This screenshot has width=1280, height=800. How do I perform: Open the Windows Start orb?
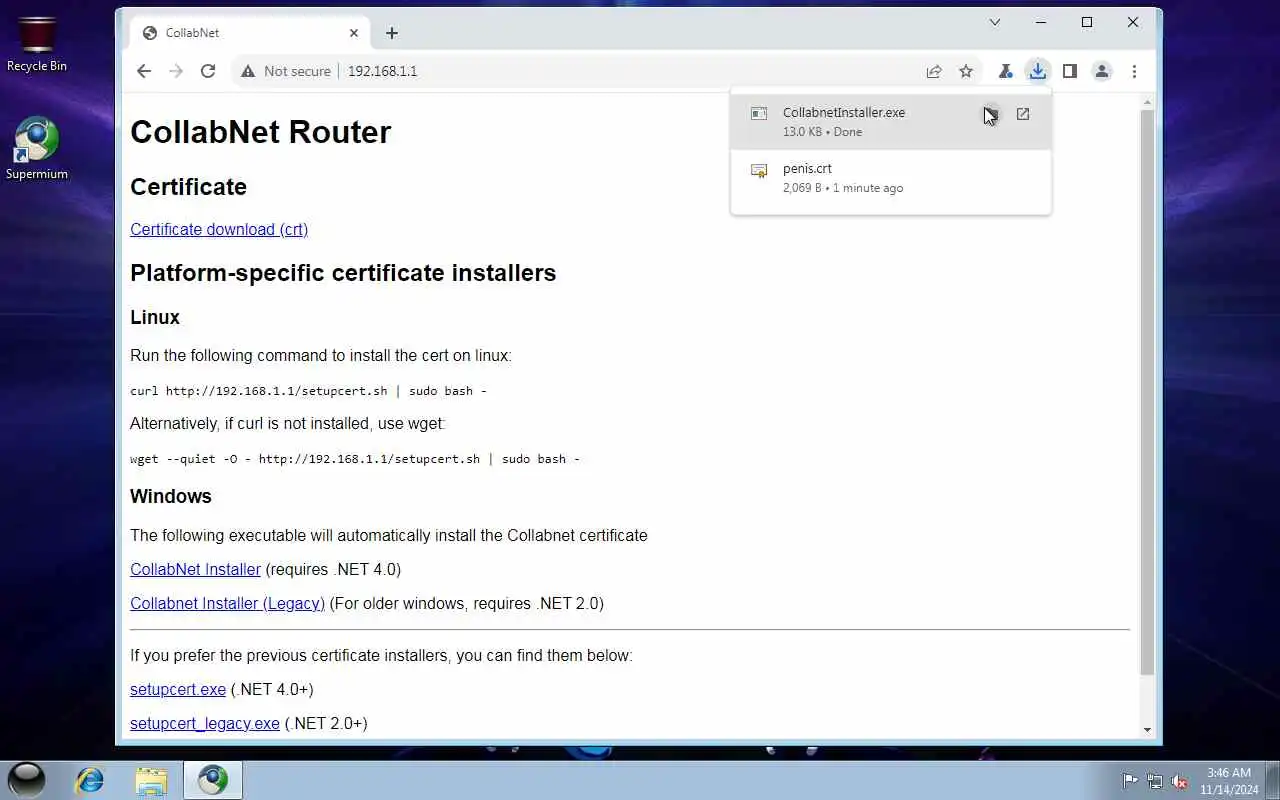point(27,780)
